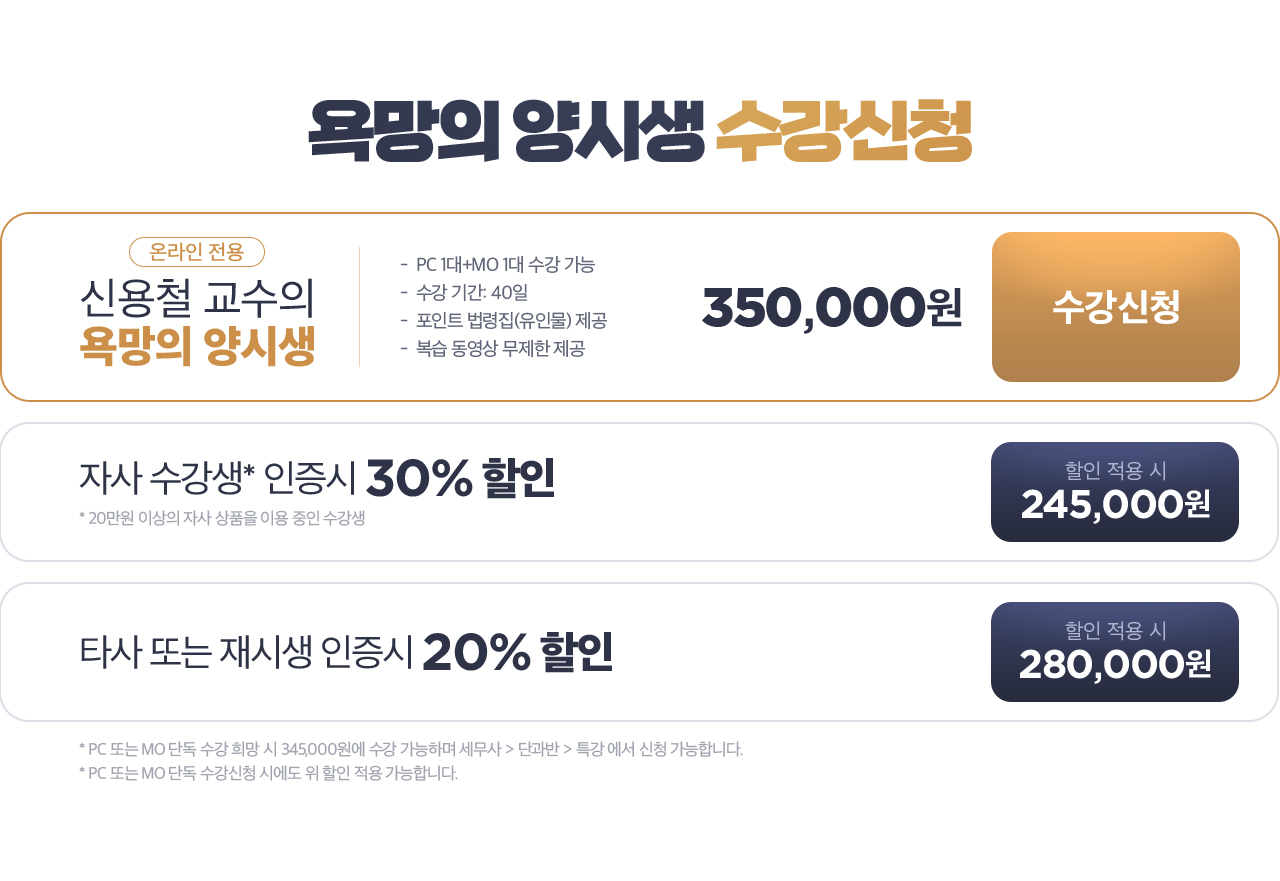Click 타사 또는 재시생 인증시 20% 할인 text
Screen dimensions: 1280x881
[x=346, y=652]
